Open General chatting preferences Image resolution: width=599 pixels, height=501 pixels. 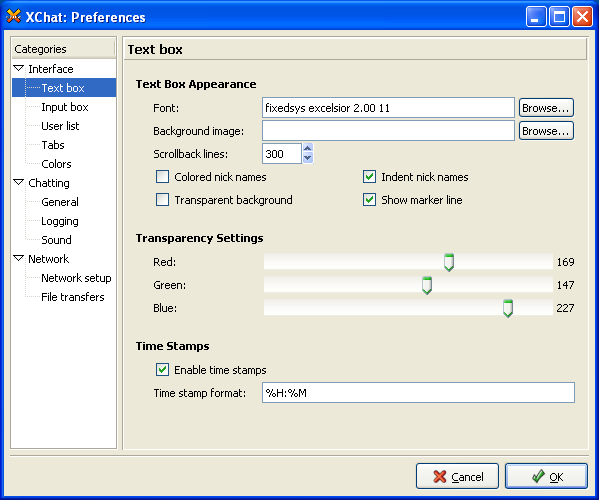tap(60, 202)
